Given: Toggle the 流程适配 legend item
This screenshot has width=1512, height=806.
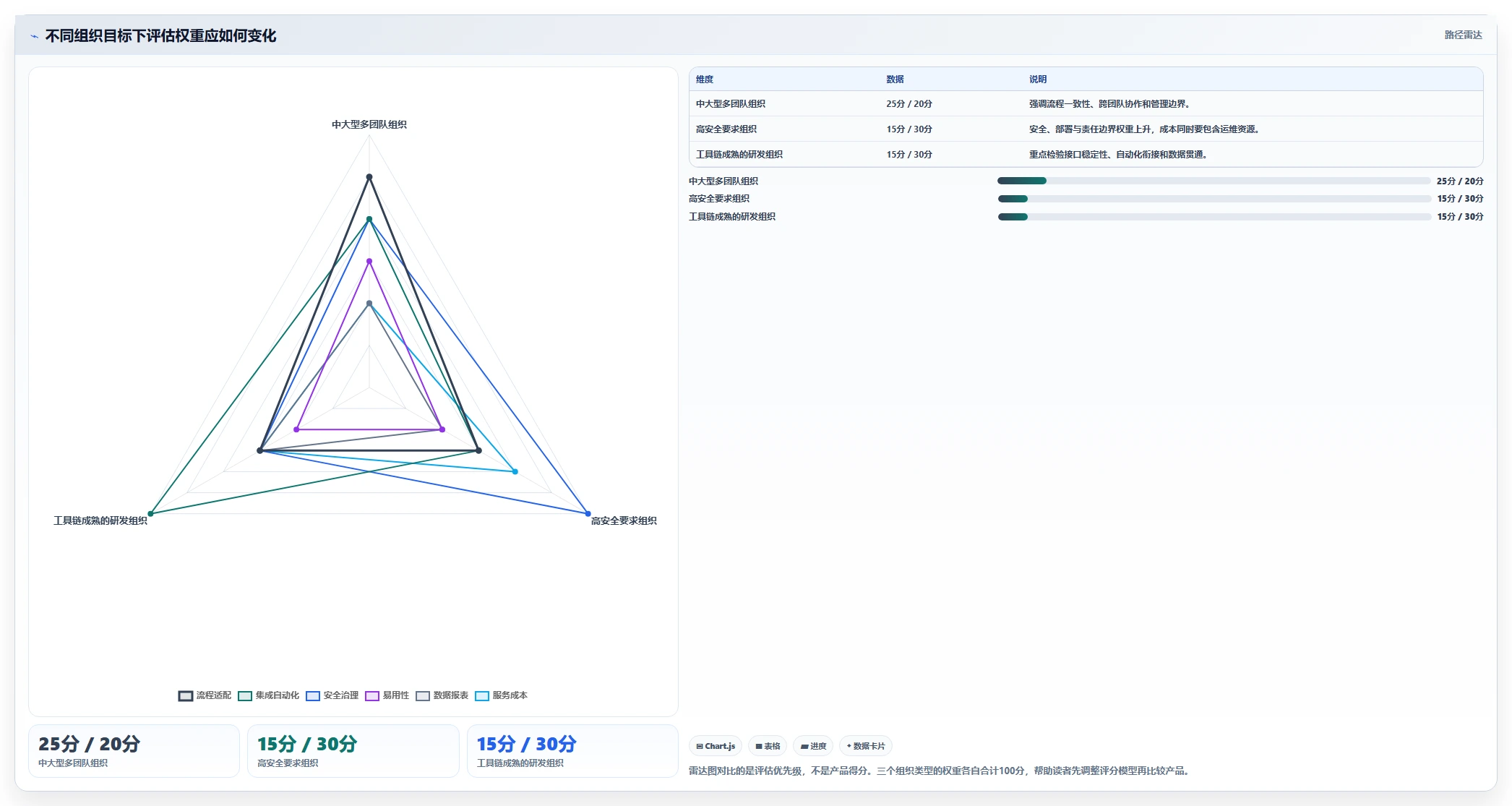Looking at the screenshot, I should point(205,695).
